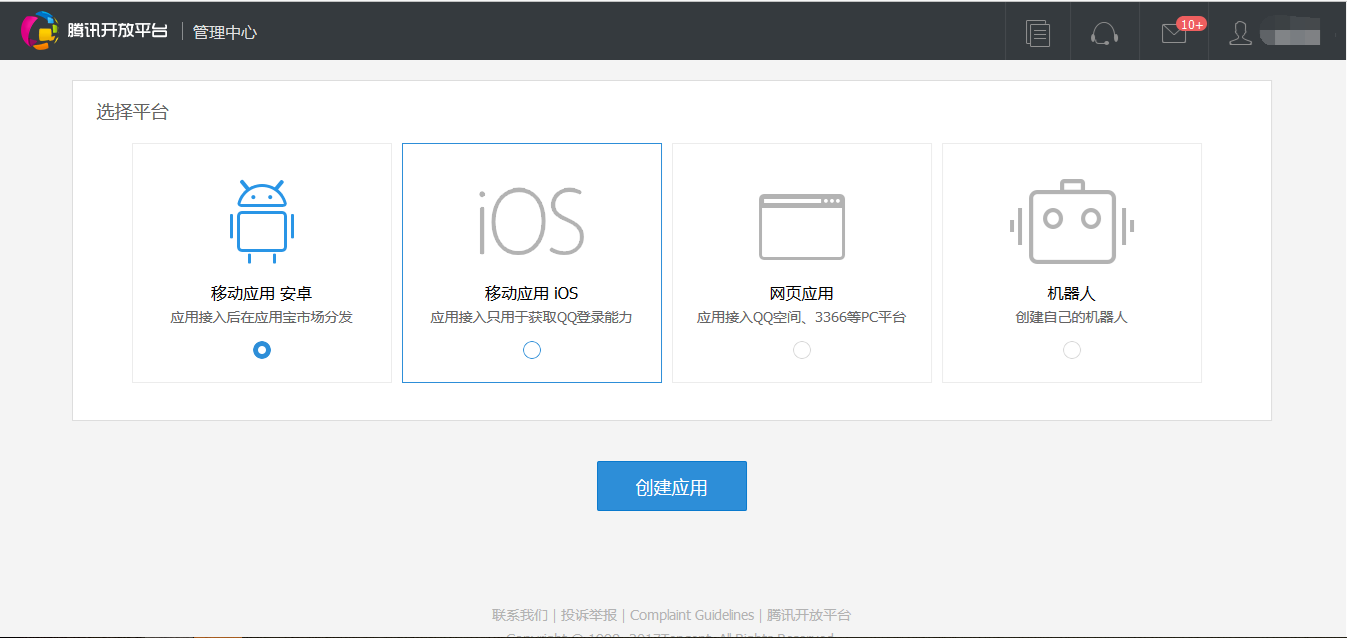Image resolution: width=1347 pixels, height=638 pixels.
Task: Open the Complaint Guidelines link
Action: tap(692, 615)
